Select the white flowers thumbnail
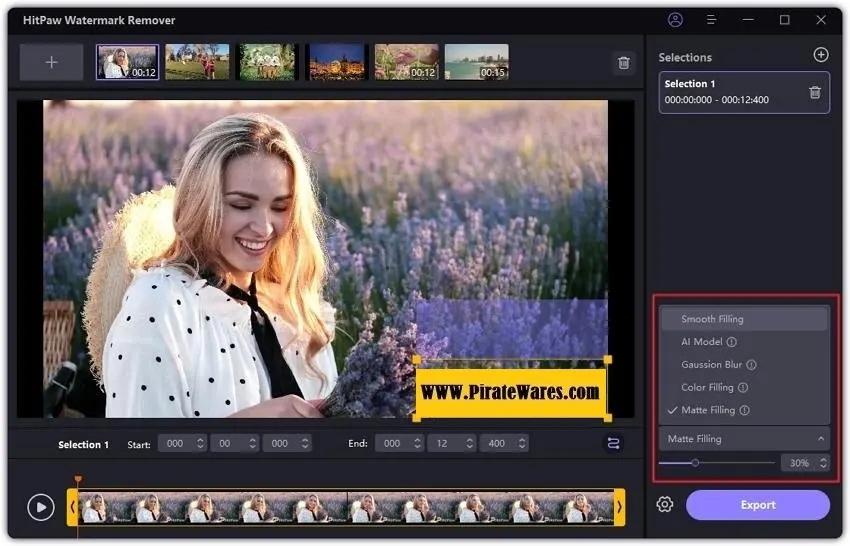The width and height of the screenshot is (850, 546). click(x=267, y=62)
